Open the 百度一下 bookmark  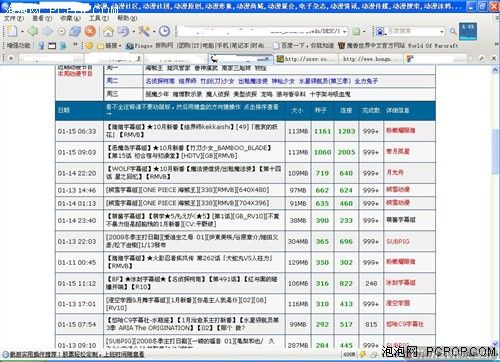coord(303,46)
